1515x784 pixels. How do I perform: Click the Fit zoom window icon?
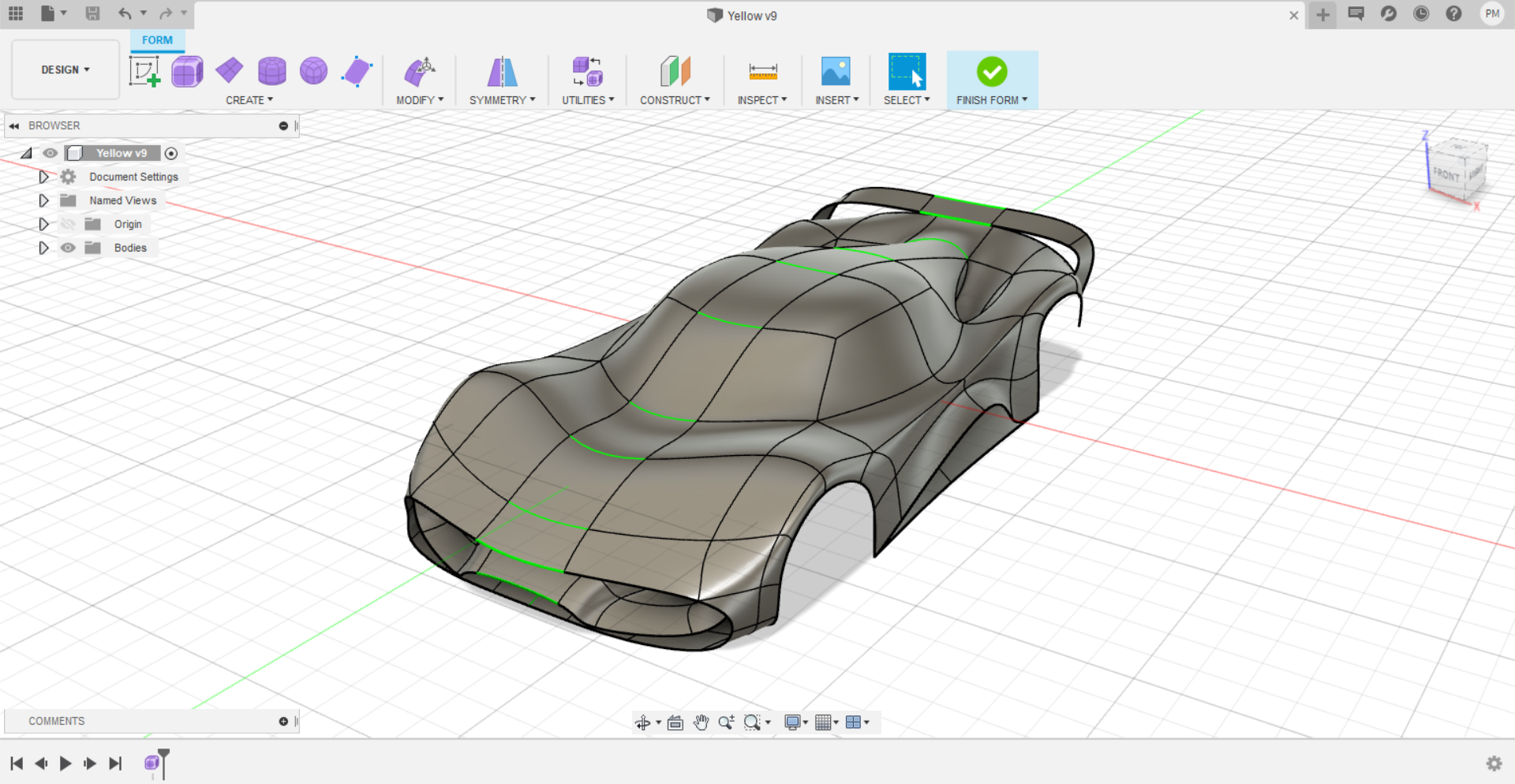click(752, 722)
